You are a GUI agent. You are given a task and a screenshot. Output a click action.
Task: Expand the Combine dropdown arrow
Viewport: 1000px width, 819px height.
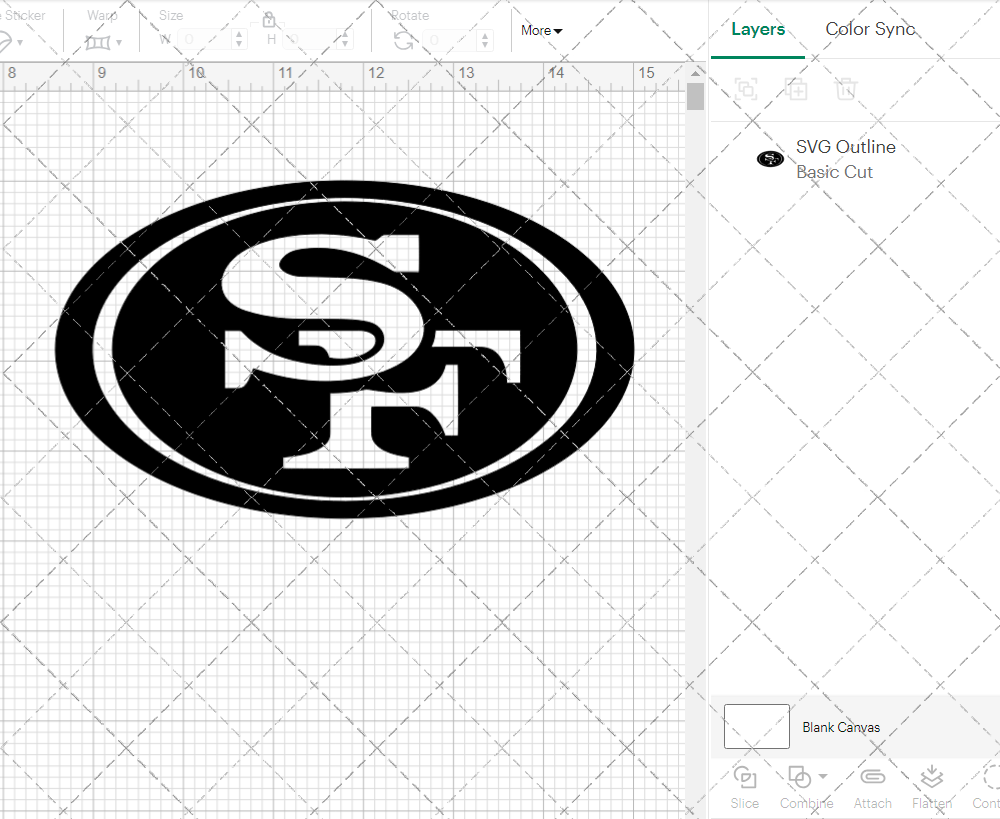[x=823, y=777]
